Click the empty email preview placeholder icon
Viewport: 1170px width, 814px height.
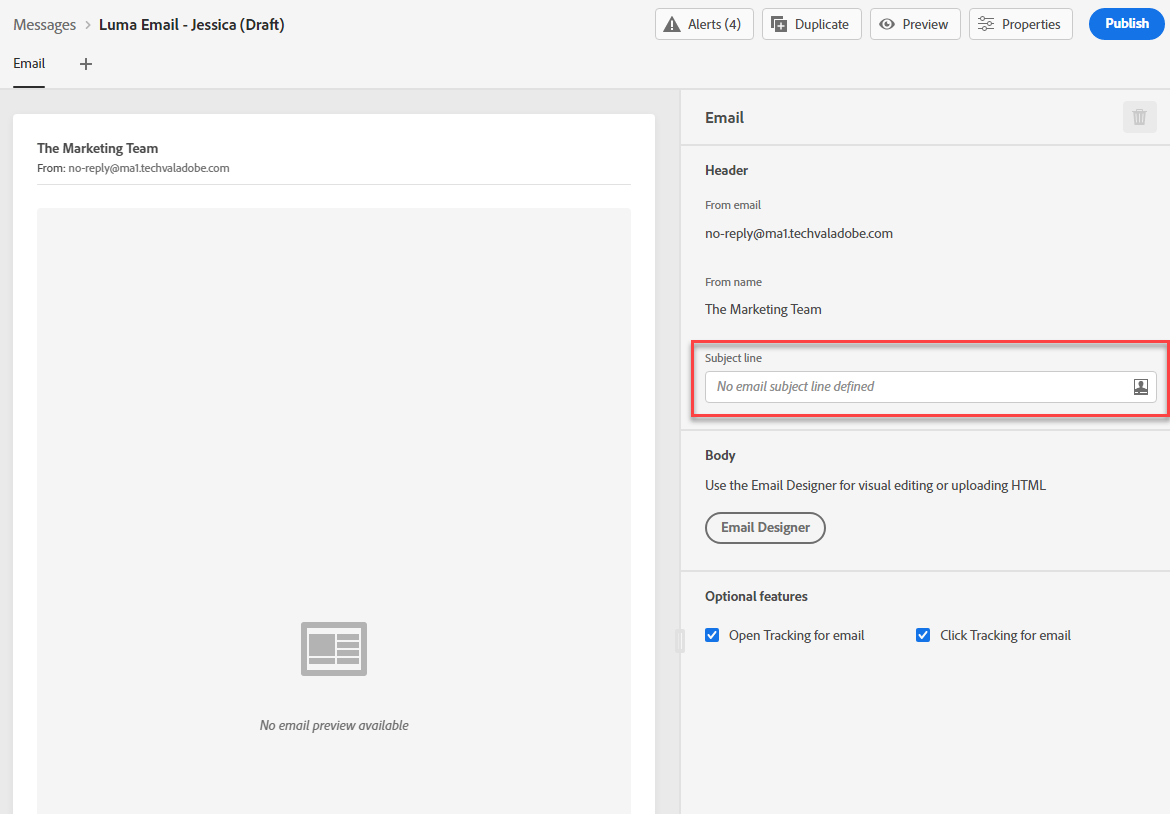(334, 648)
